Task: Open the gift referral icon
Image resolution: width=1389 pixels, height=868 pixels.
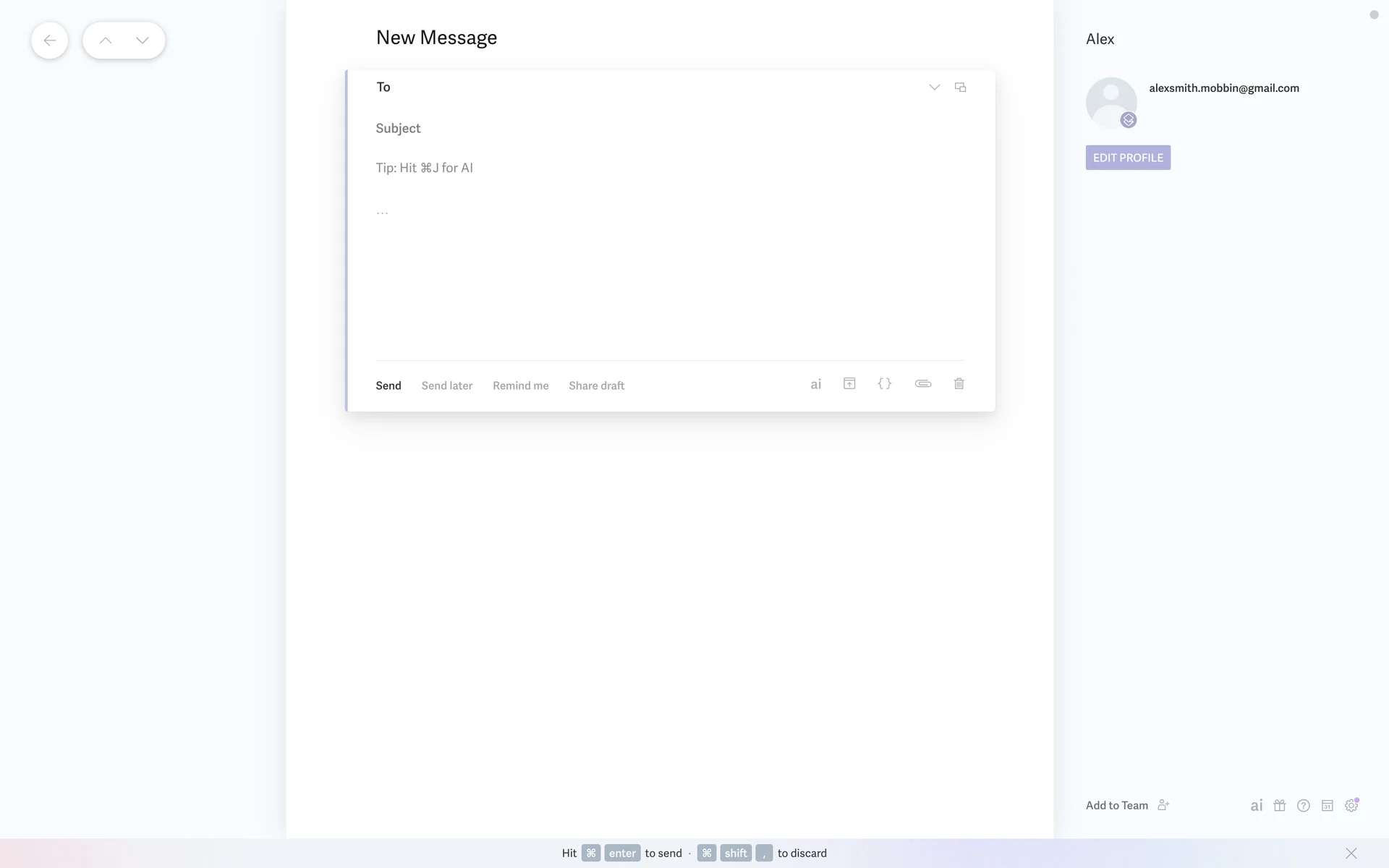Action: [x=1279, y=806]
